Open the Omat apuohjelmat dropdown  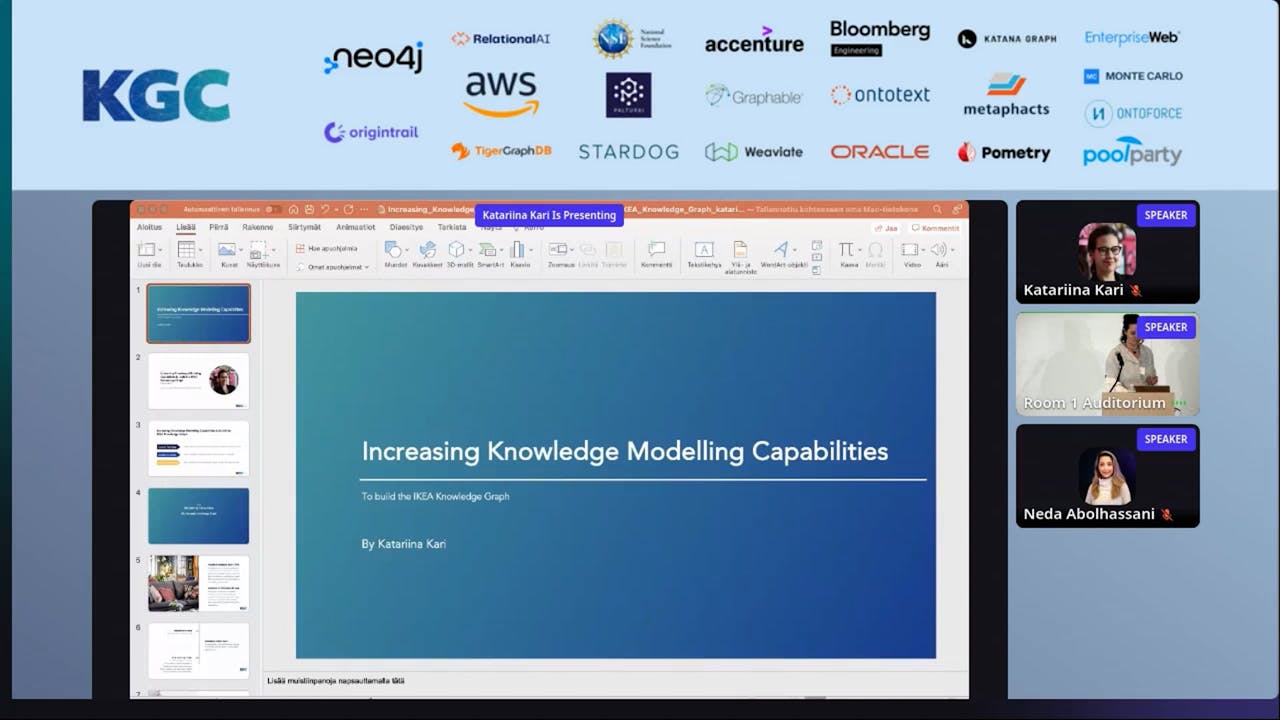click(333, 266)
